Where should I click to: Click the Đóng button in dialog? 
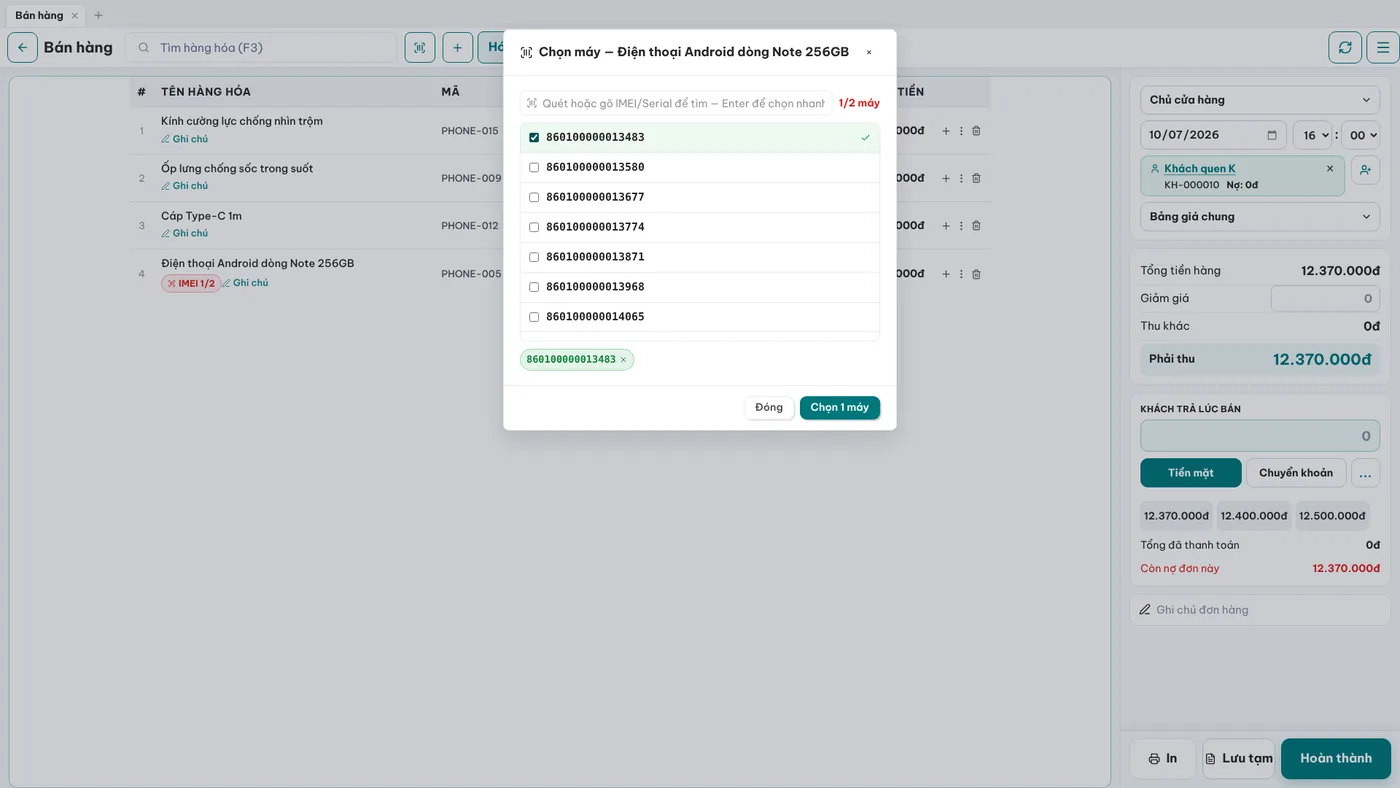tap(769, 408)
